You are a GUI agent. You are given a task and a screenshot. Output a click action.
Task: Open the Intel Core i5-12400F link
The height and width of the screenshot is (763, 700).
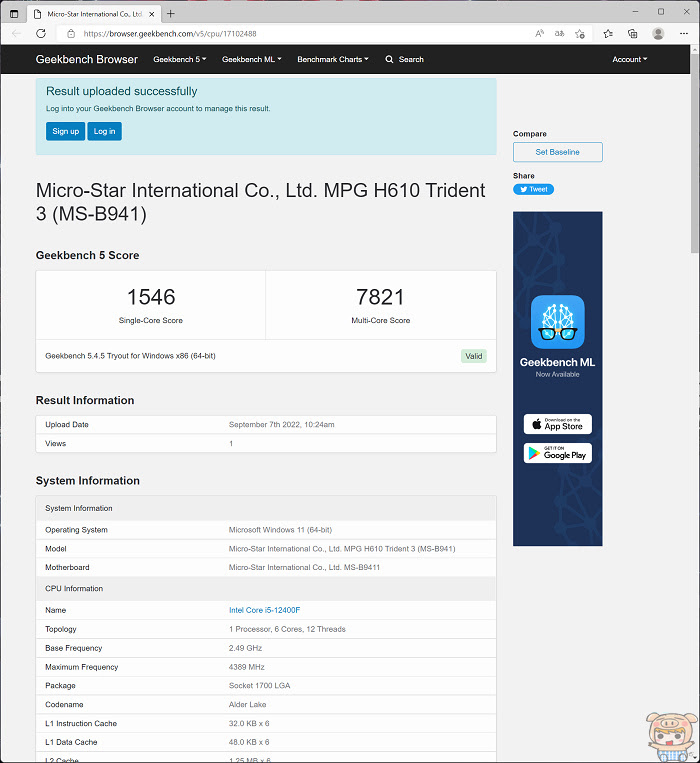click(265, 610)
